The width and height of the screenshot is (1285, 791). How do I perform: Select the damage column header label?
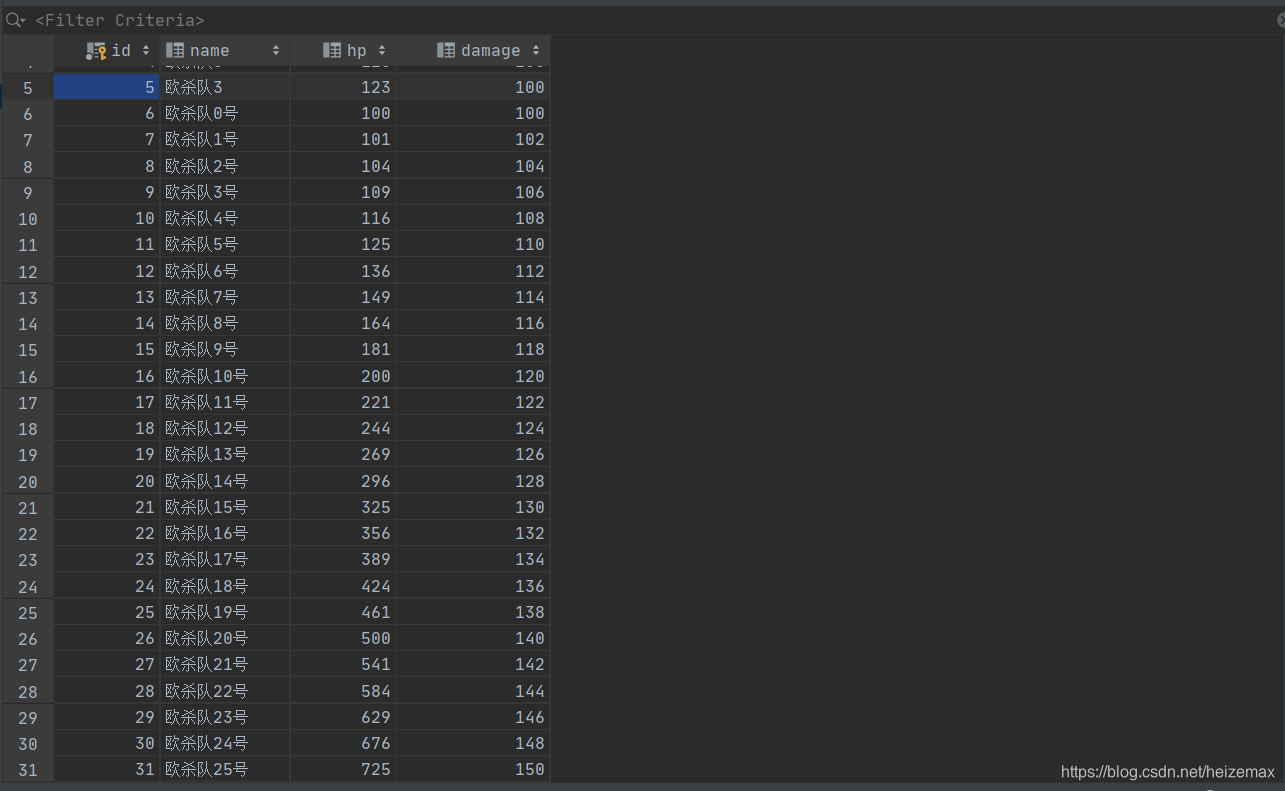491,50
